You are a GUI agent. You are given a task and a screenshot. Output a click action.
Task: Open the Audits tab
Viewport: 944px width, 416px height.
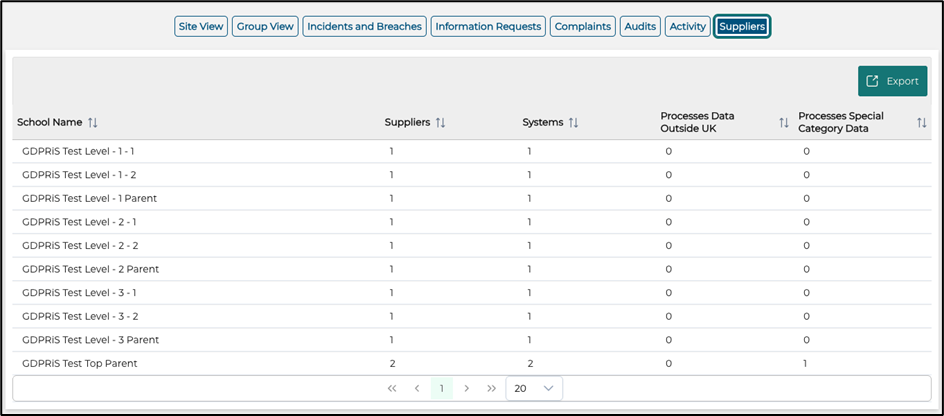[640, 27]
